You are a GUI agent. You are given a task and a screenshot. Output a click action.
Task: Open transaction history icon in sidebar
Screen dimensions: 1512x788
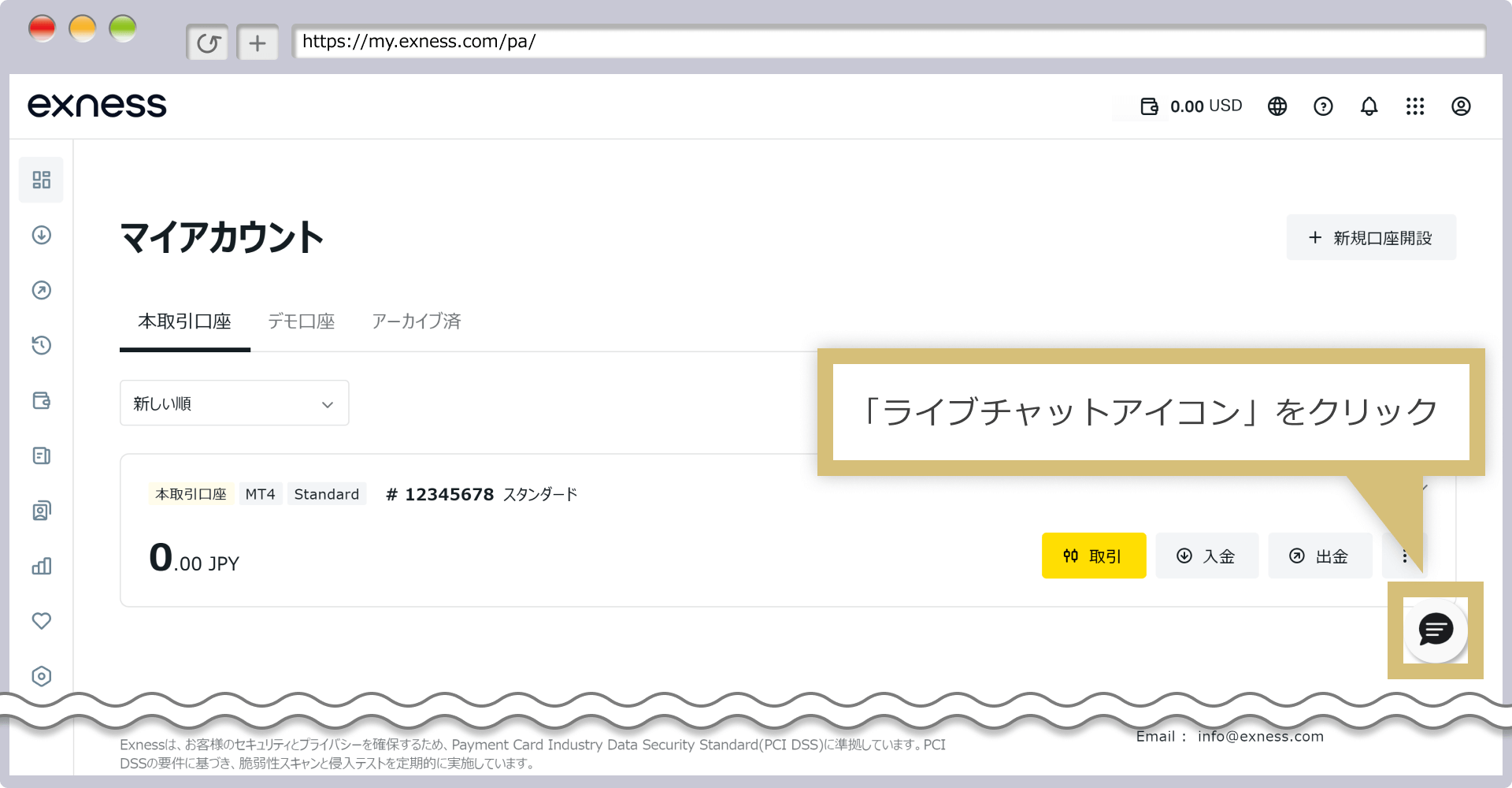[x=42, y=345]
